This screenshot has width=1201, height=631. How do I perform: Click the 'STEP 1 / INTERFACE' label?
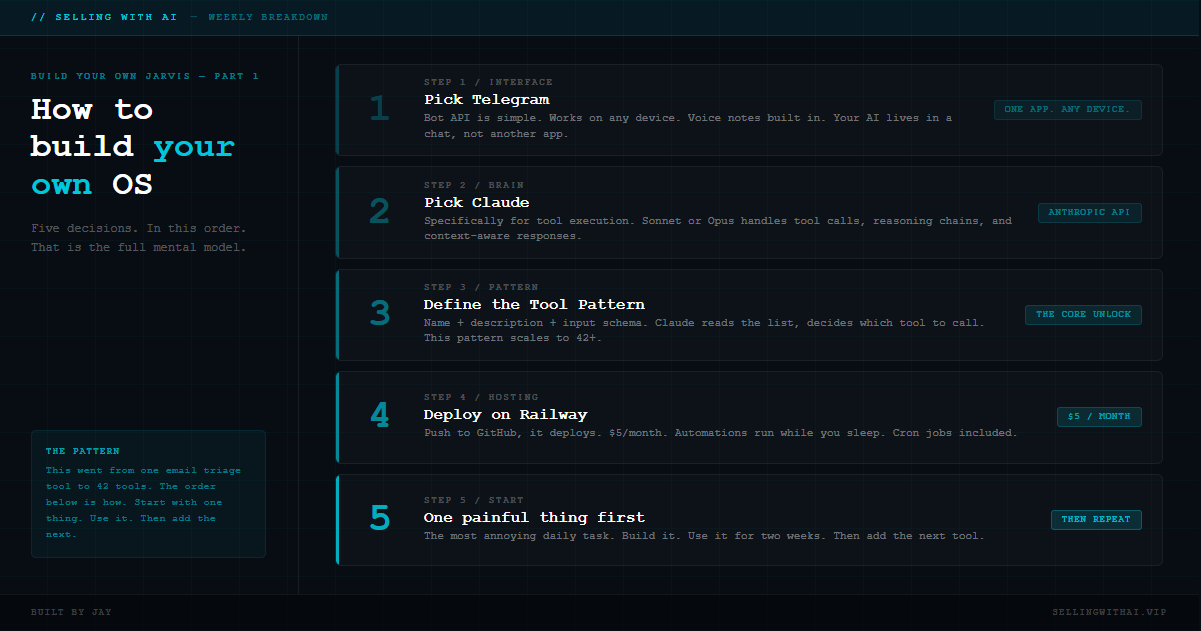[x=488, y=82]
